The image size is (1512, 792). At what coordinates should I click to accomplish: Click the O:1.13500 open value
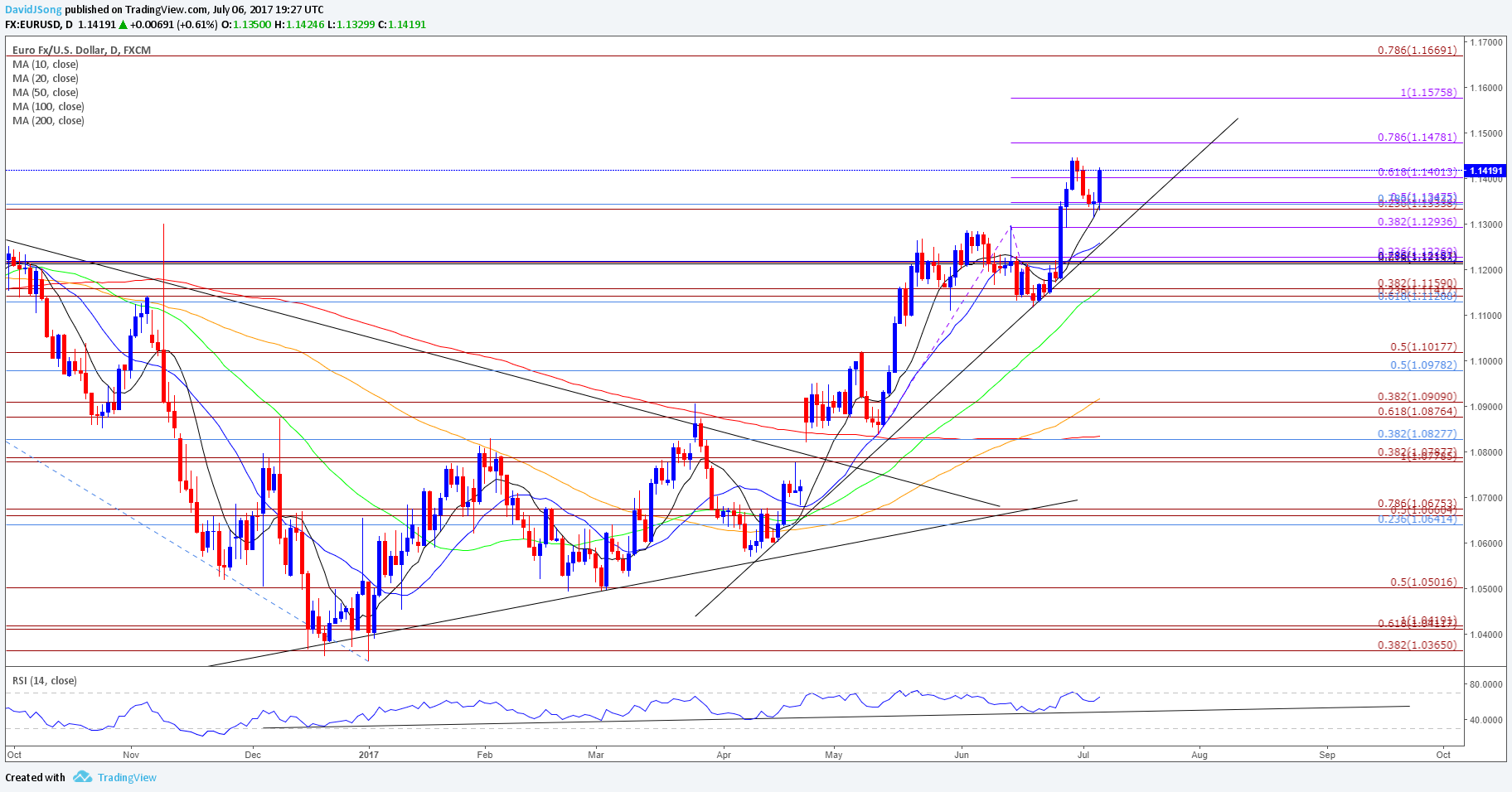click(246, 24)
